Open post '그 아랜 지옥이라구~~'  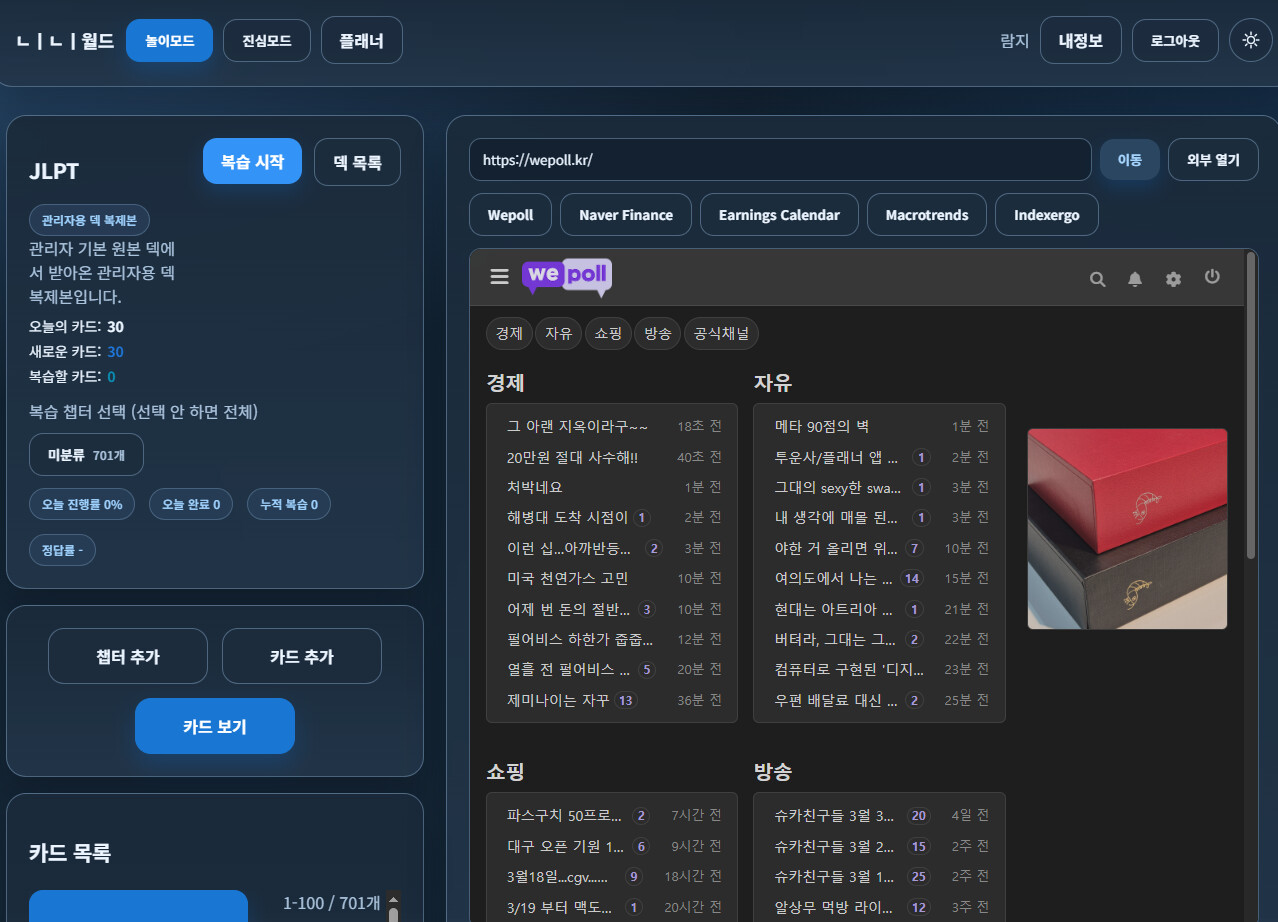[577, 427]
